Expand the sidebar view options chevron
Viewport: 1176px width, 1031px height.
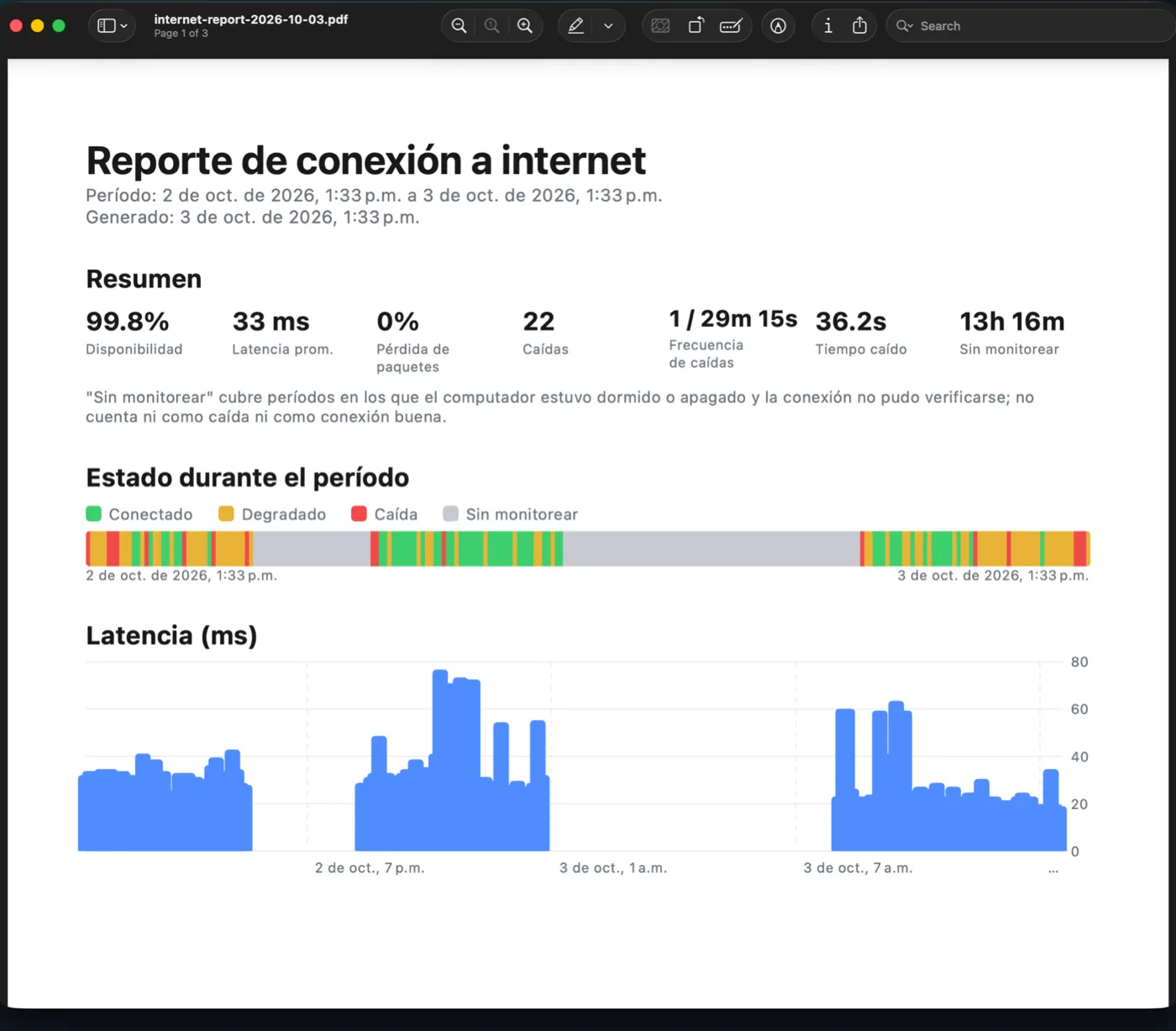(124, 26)
